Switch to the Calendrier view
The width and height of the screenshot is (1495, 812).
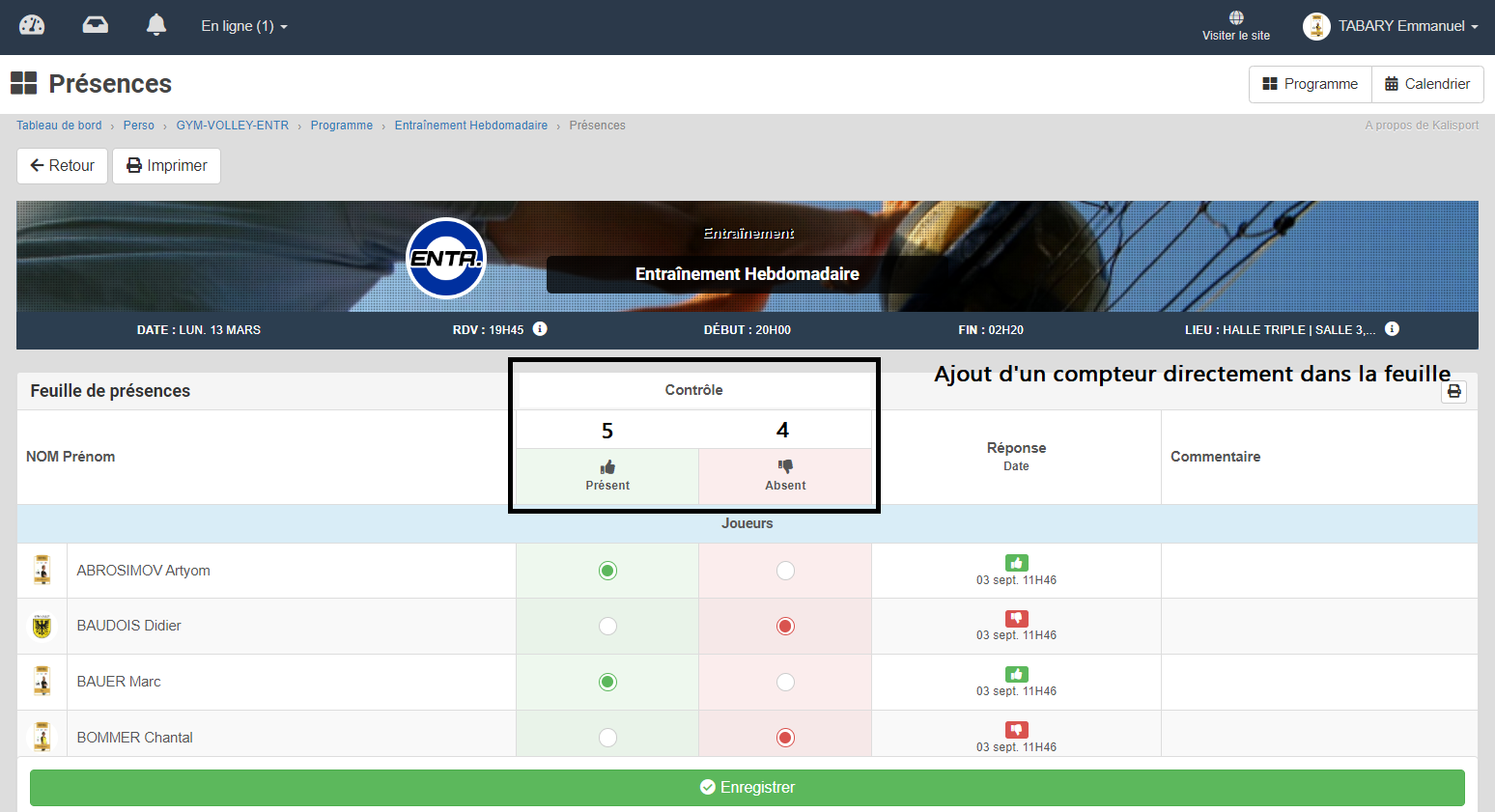pyautogui.click(x=1426, y=84)
